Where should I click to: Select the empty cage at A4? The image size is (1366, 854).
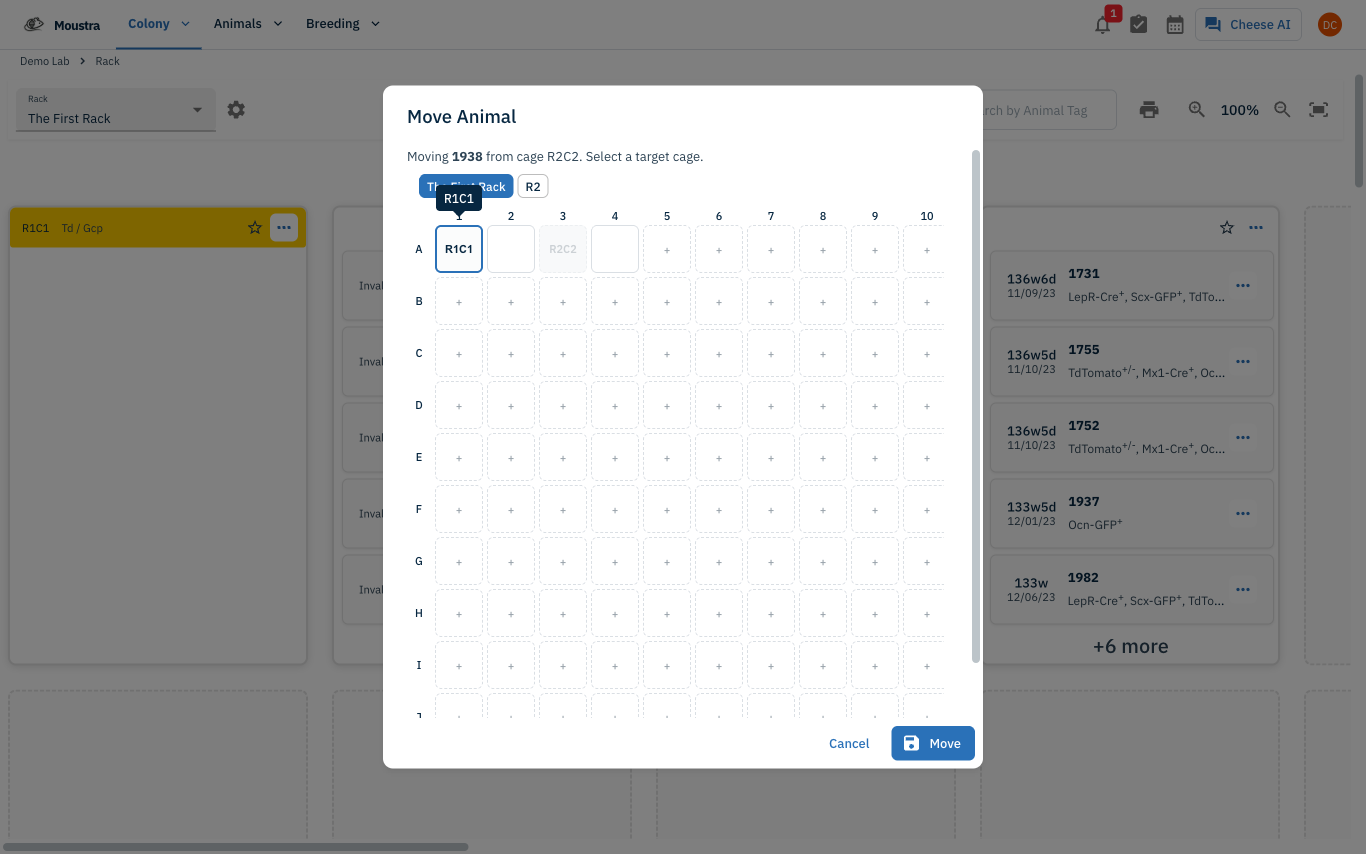tap(615, 249)
